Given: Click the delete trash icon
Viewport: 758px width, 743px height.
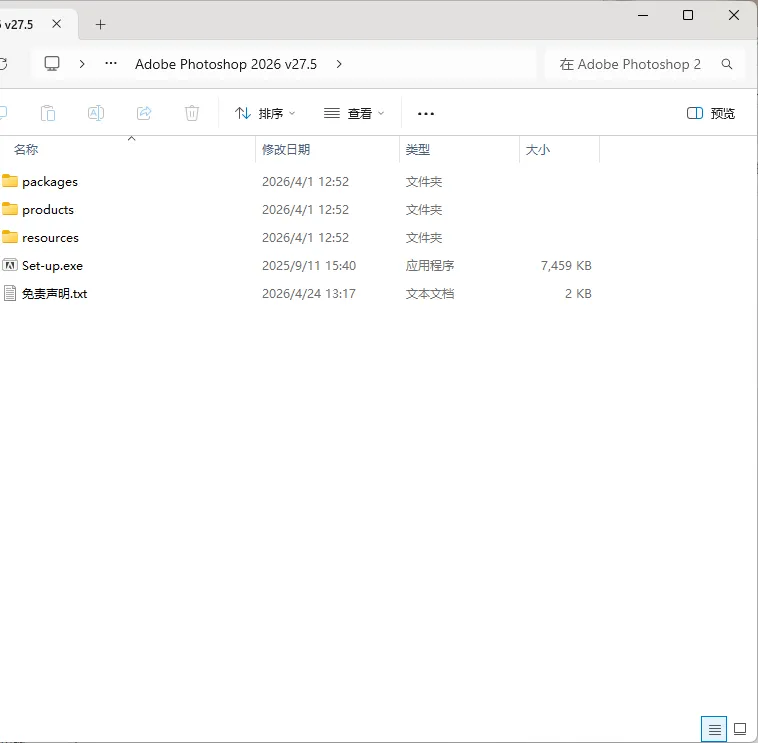Looking at the screenshot, I should 192,113.
